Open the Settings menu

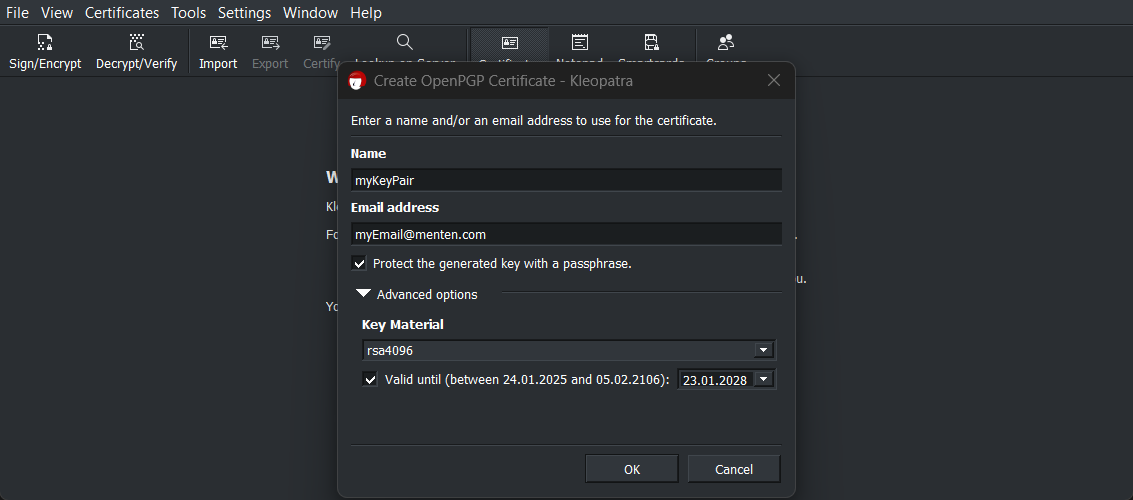[x=244, y=13]
